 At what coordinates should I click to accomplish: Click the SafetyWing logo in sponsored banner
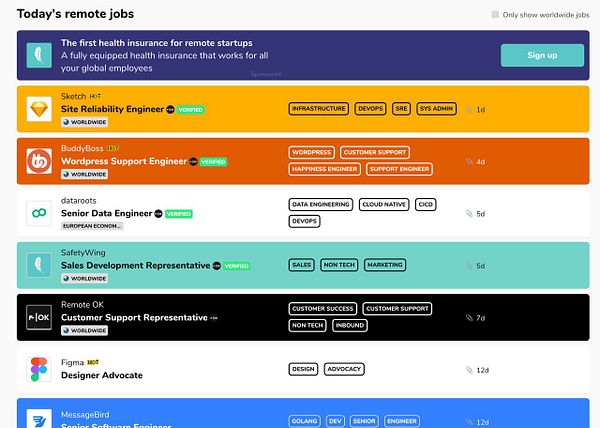(x=38, y=56)
